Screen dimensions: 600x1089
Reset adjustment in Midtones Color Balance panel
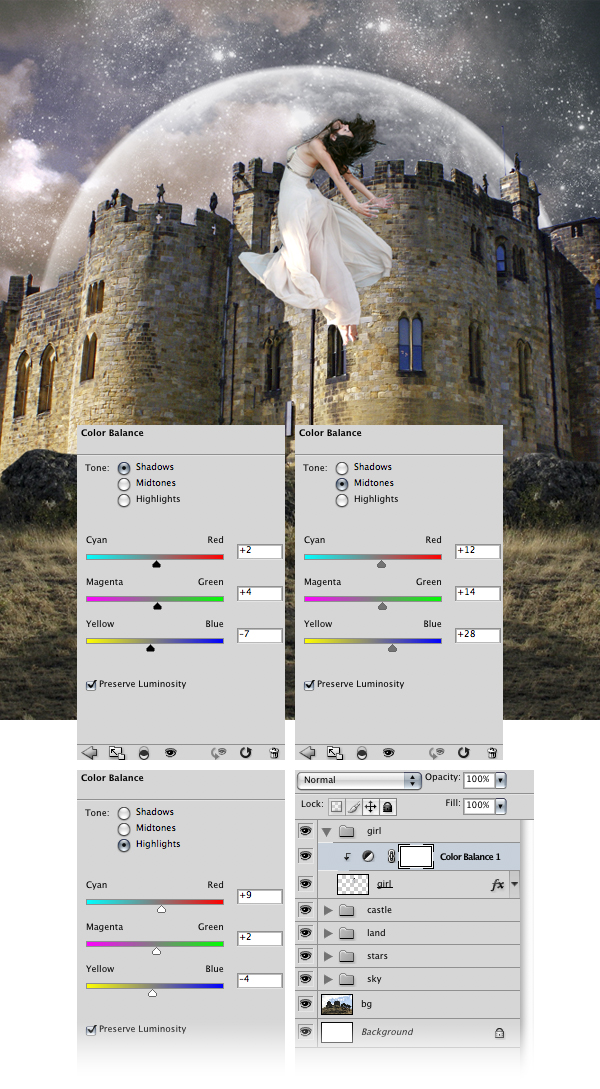pyautogui.click(x=463, y=752)
